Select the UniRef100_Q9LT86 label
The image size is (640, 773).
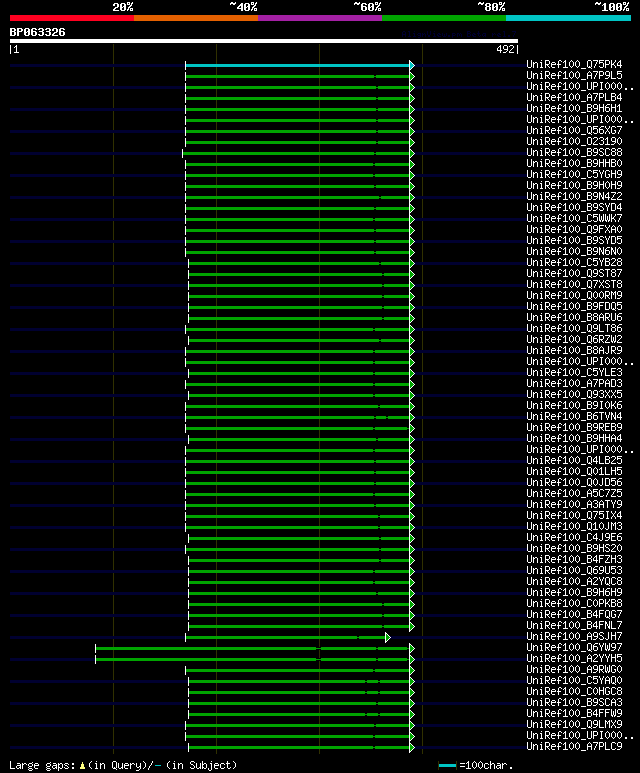click(574, 328)
